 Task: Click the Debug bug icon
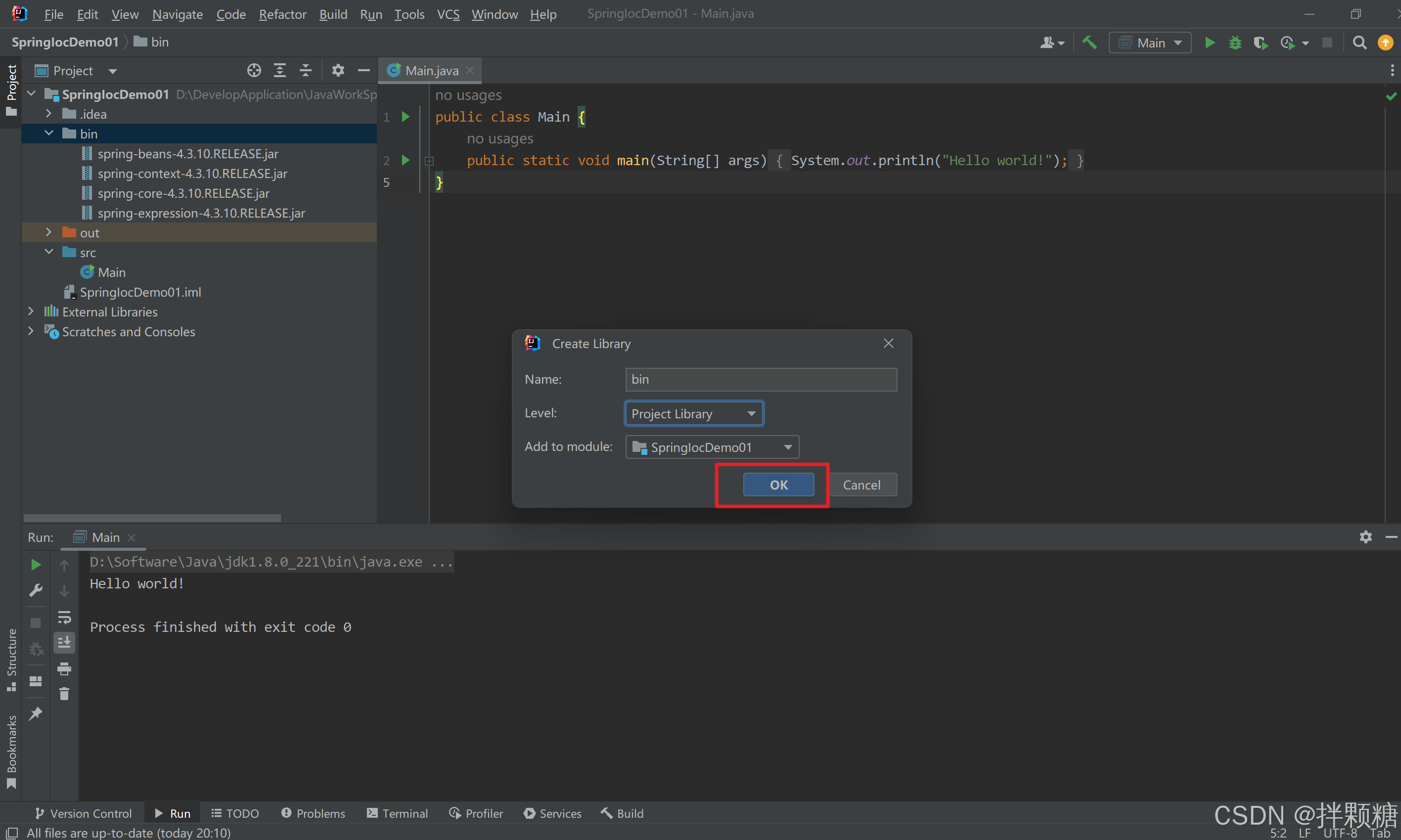click(1234, 43)
